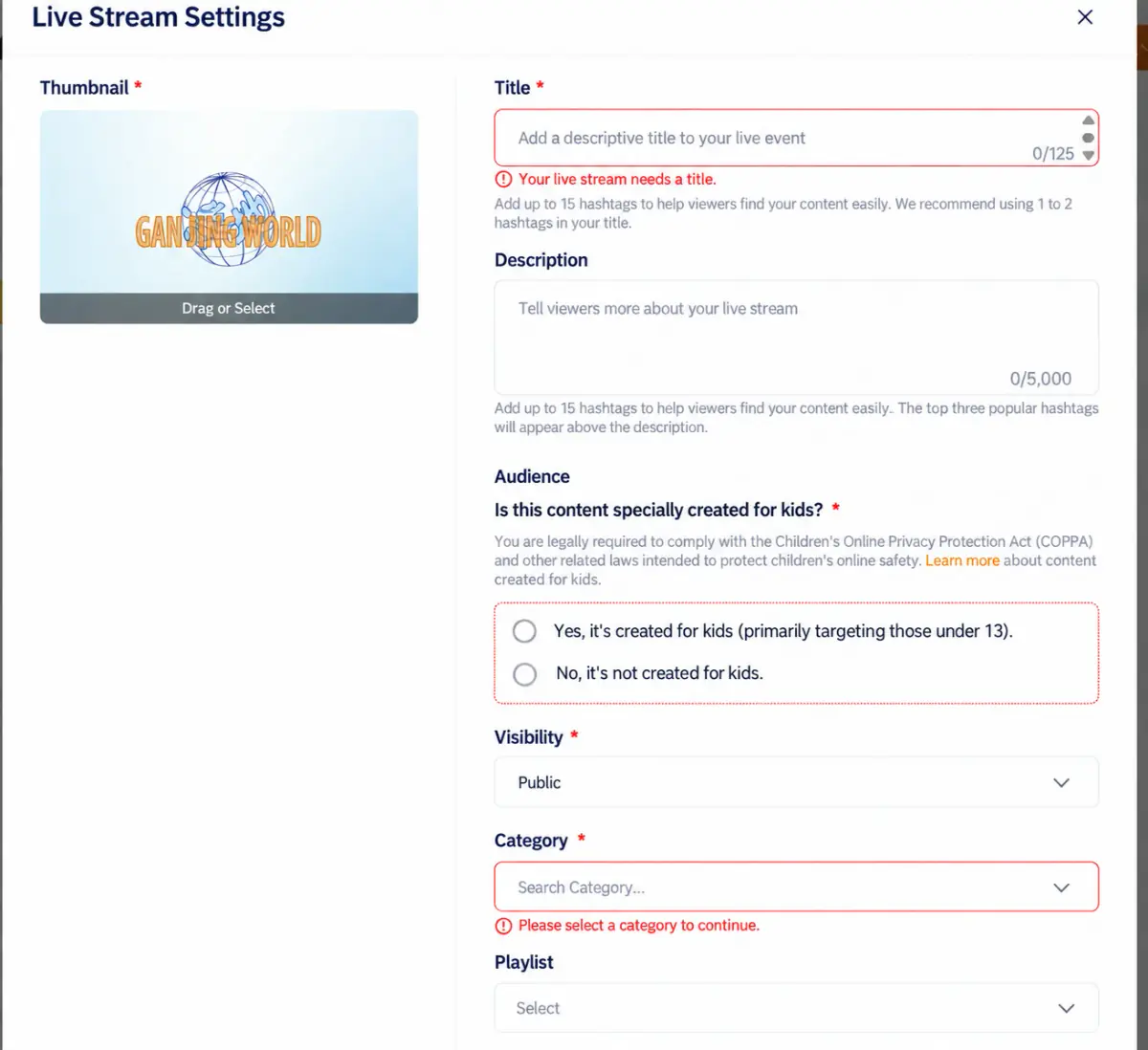
Task: Click chevron arrow in Visibility field
Action: pyautogui.click(x=1061, y=782)
